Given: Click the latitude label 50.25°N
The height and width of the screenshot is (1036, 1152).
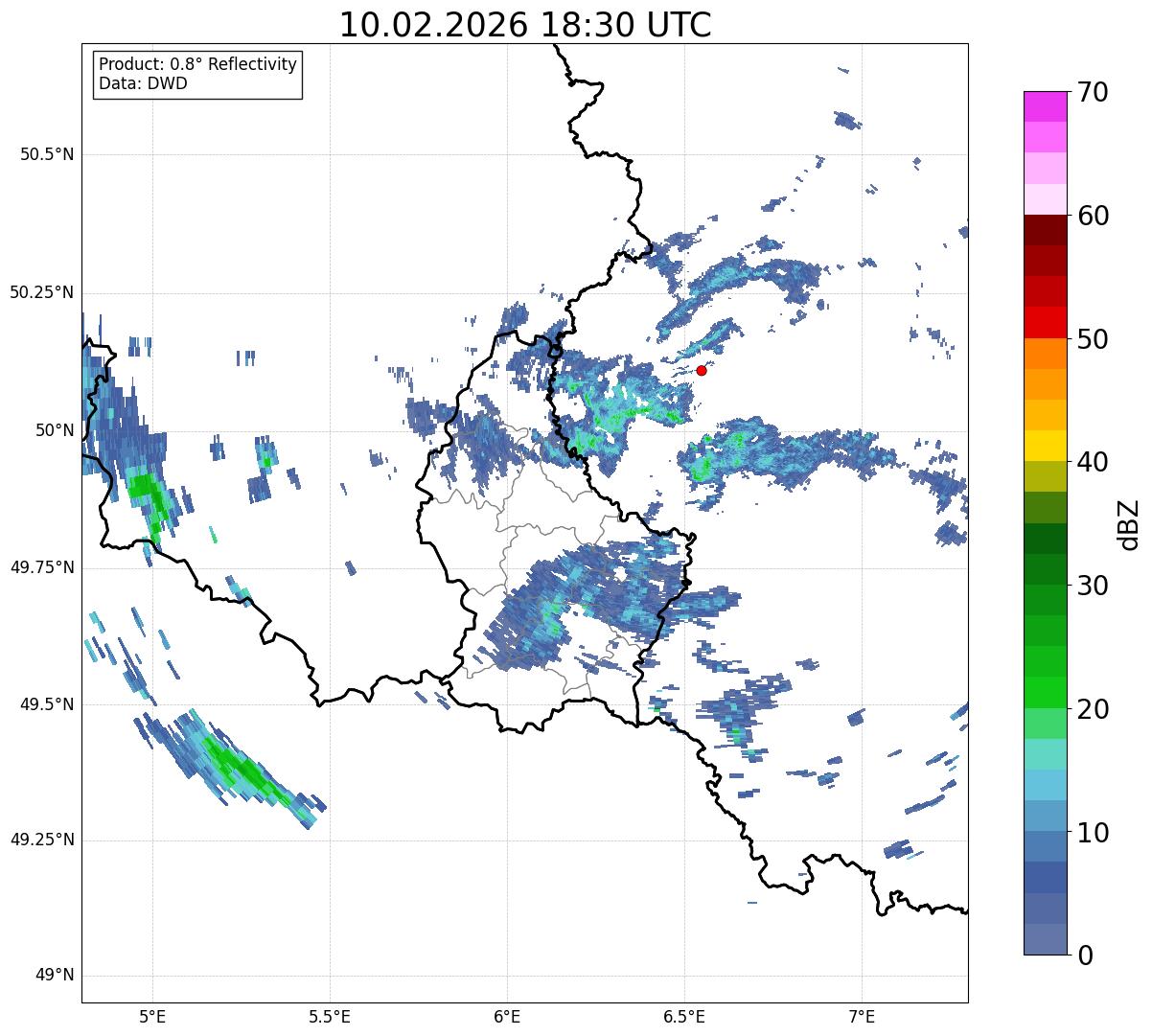Looking at the screenshot, I should coord(41,292).
